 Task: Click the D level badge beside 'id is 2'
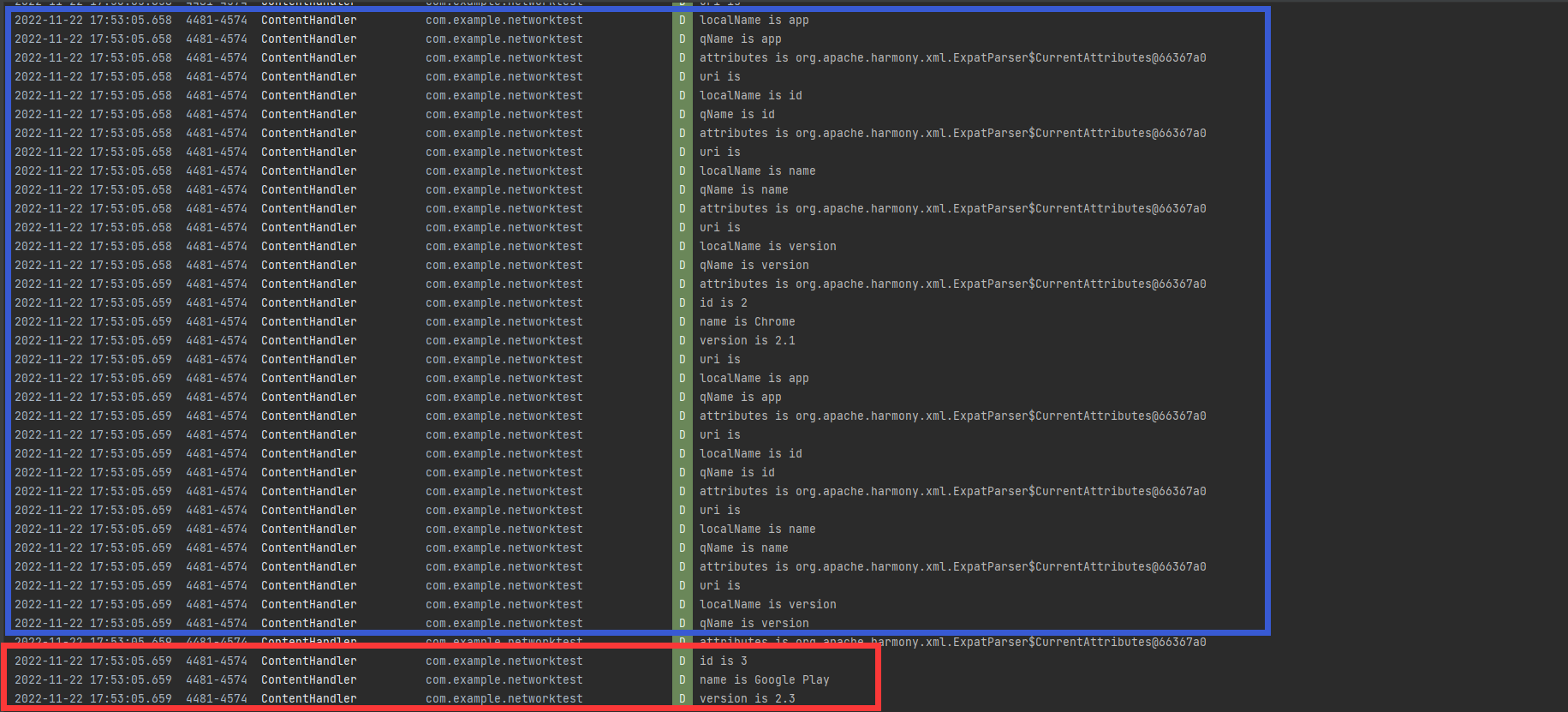coord(683,302)
